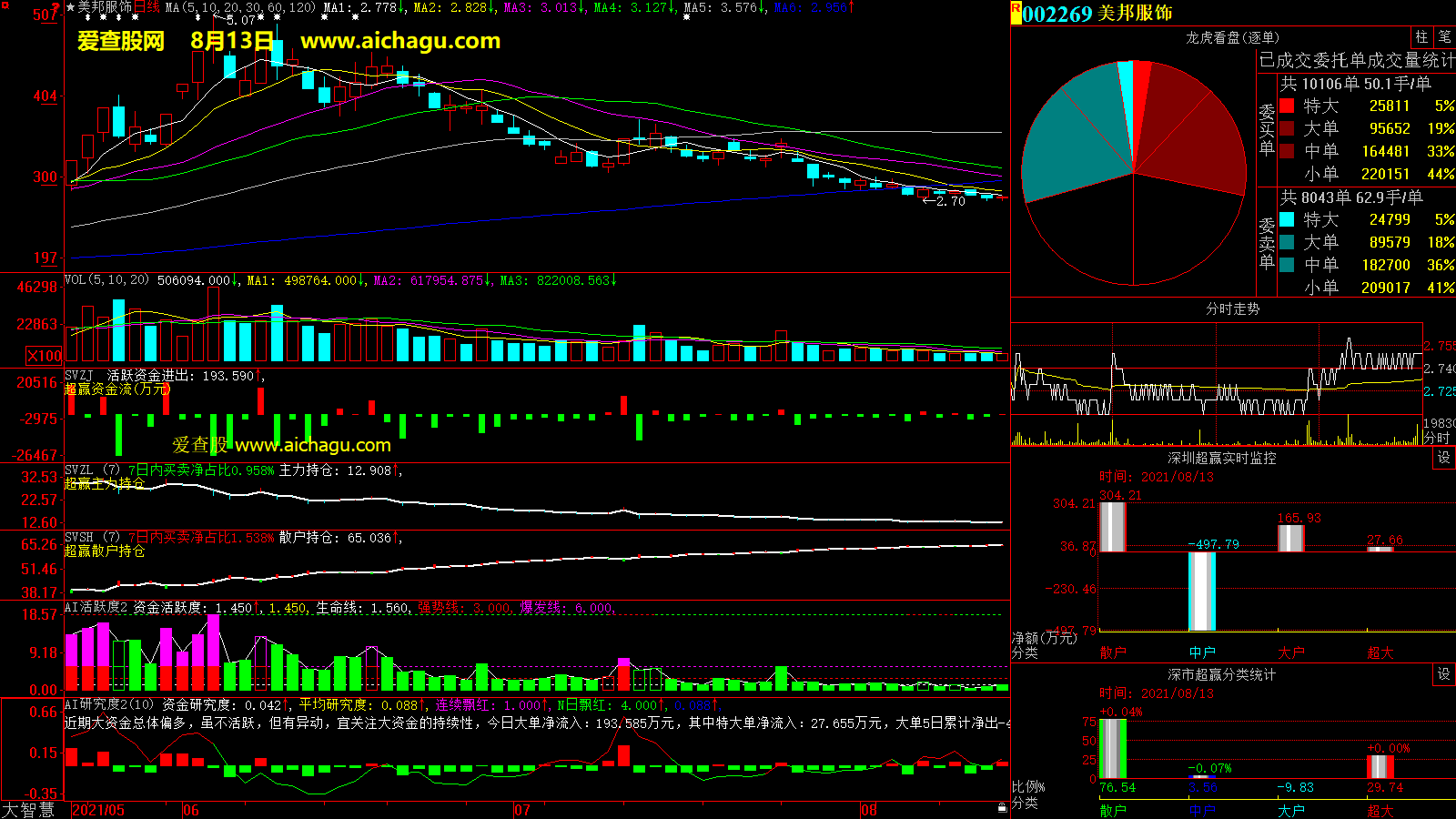
Task: Click the 笔 tick view button
Action: coord(1444,37)
